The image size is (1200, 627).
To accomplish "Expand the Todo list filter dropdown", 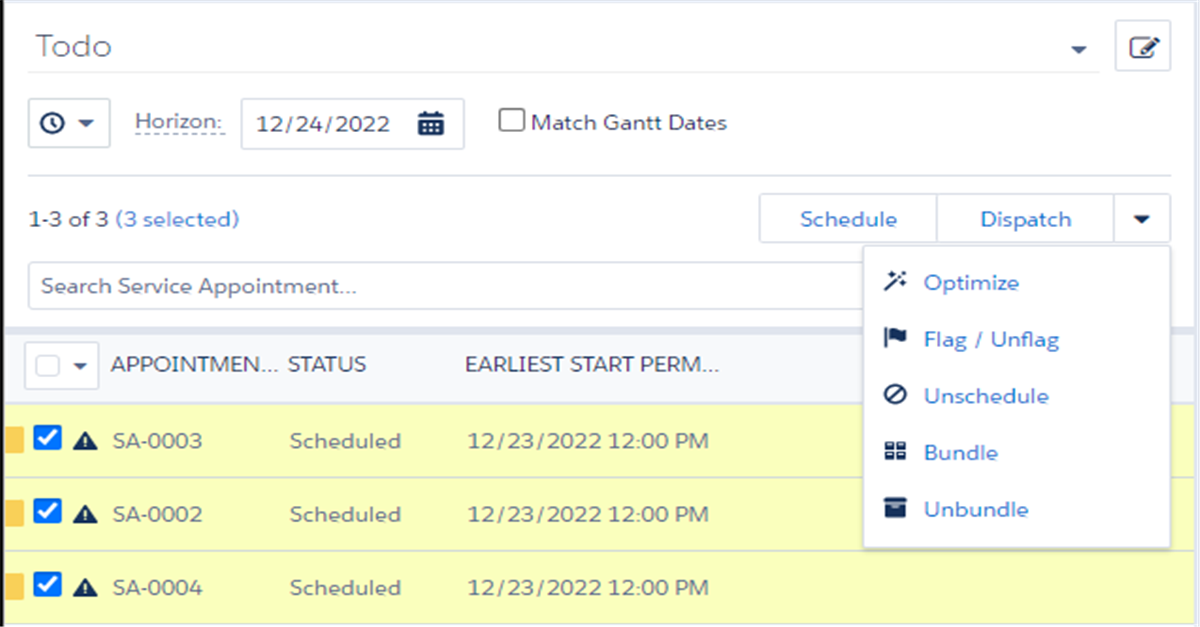I will (x=1078, y=49).
